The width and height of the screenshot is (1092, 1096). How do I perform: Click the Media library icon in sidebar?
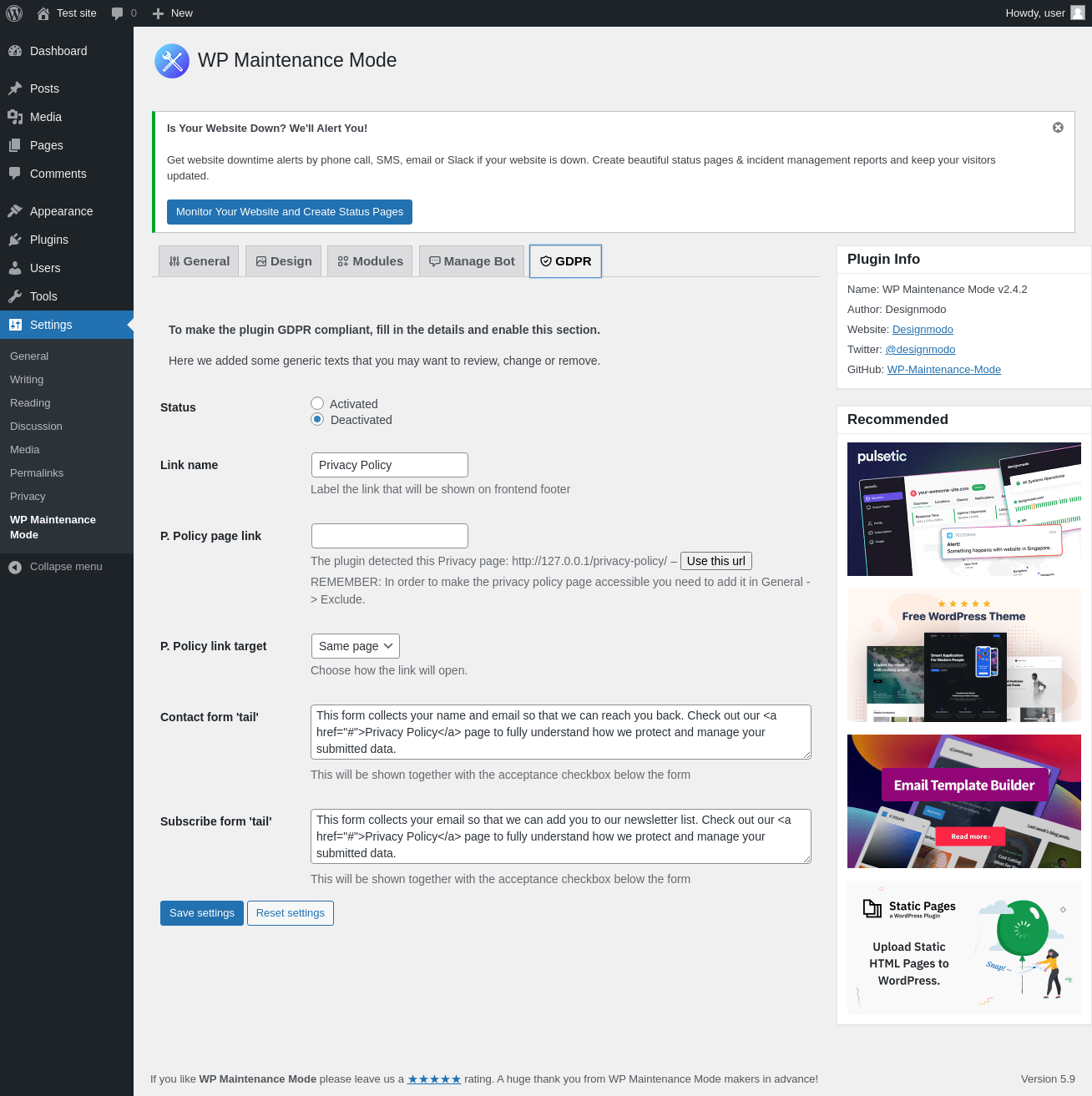point(15,117)
